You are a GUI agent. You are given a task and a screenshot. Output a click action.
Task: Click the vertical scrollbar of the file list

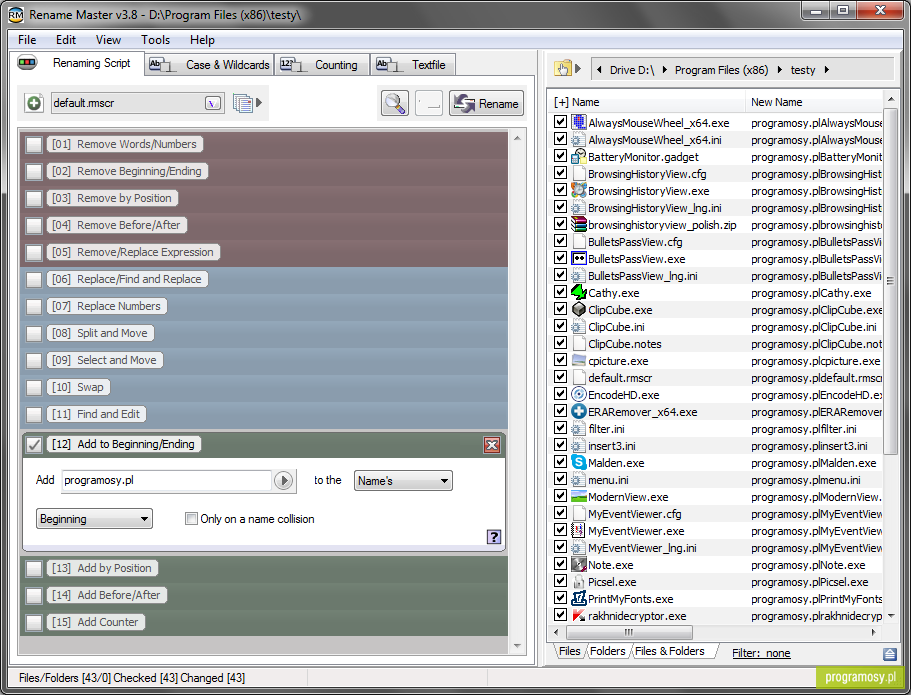point(890,281)
